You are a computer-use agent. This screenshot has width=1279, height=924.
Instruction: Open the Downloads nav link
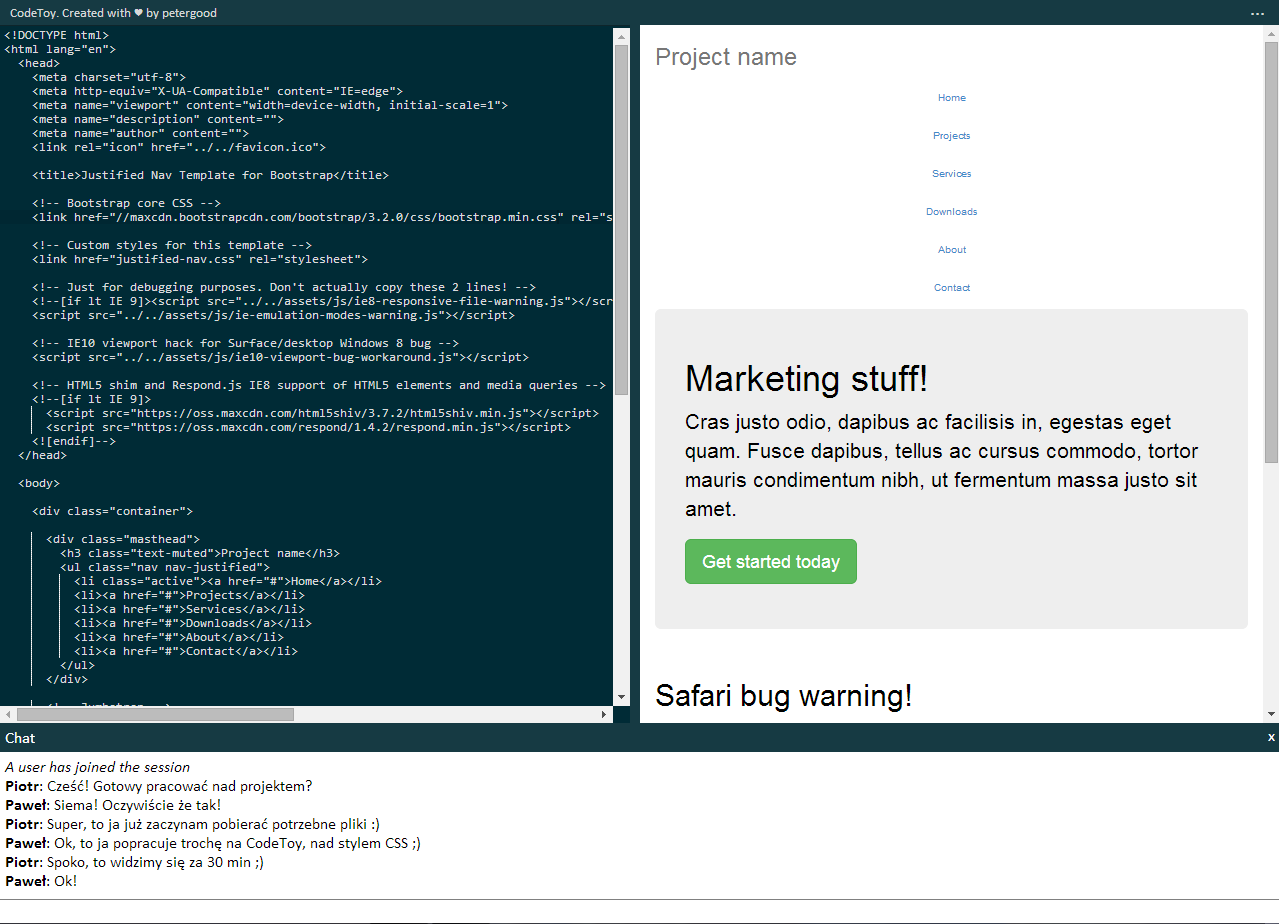tap(952, 212)
